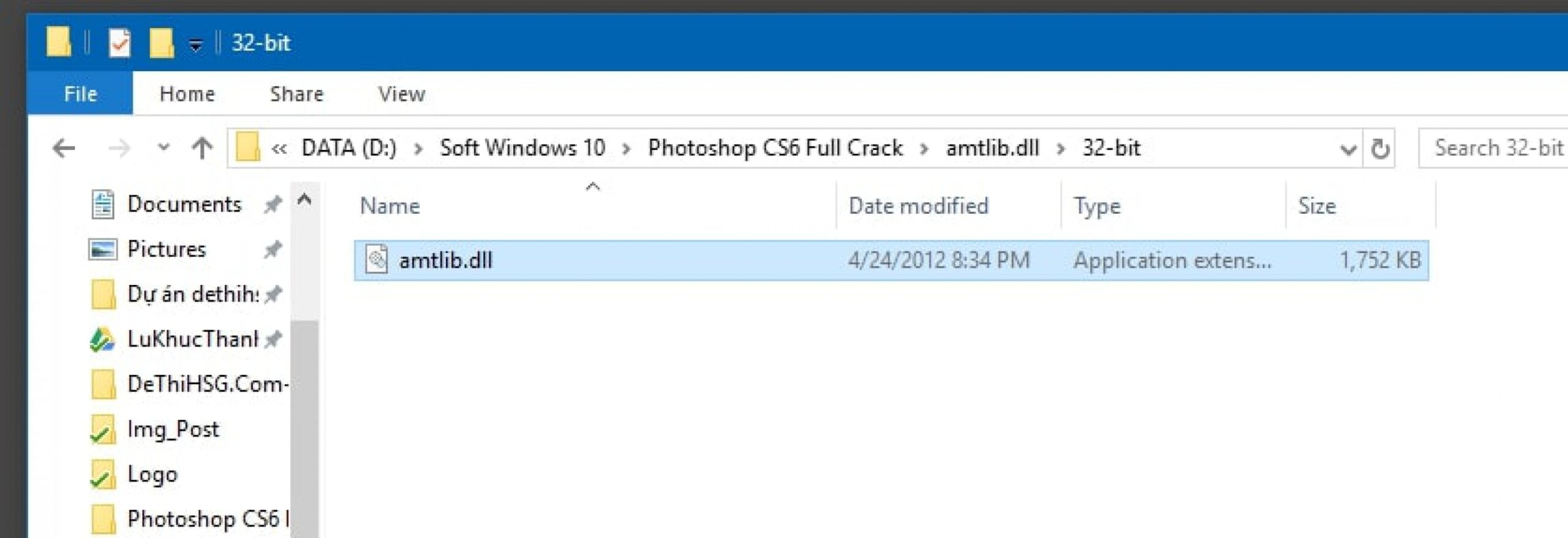
Task: Refresh the 32-bit folder view
Action: [x=1379, y=148]
